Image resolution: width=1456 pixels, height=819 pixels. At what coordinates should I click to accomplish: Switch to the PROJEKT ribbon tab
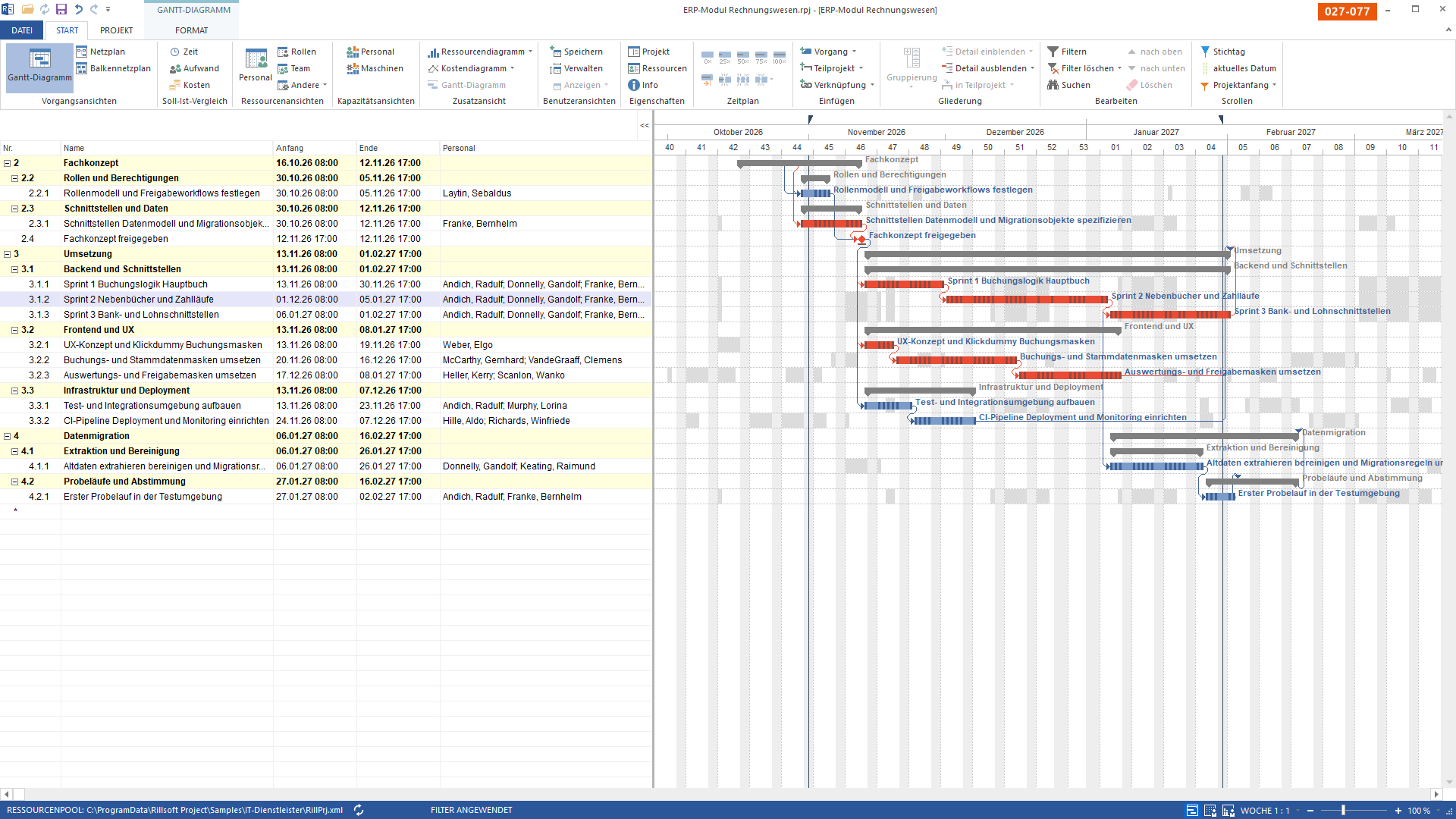[x=116, y=30]
